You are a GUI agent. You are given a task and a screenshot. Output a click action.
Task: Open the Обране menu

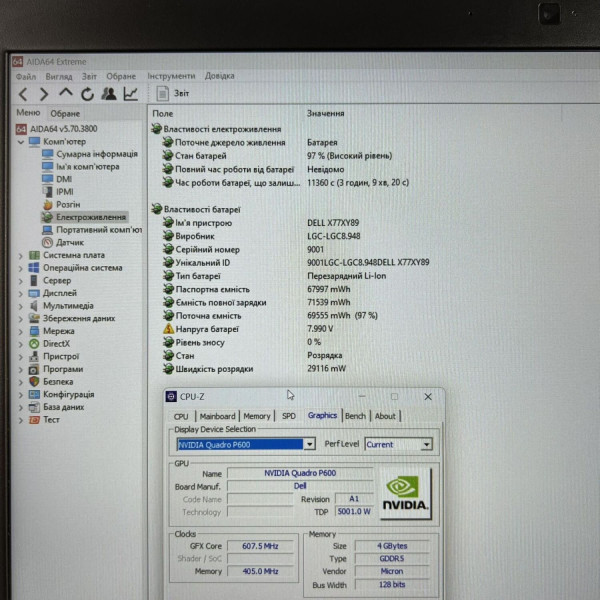click(121, 77)
